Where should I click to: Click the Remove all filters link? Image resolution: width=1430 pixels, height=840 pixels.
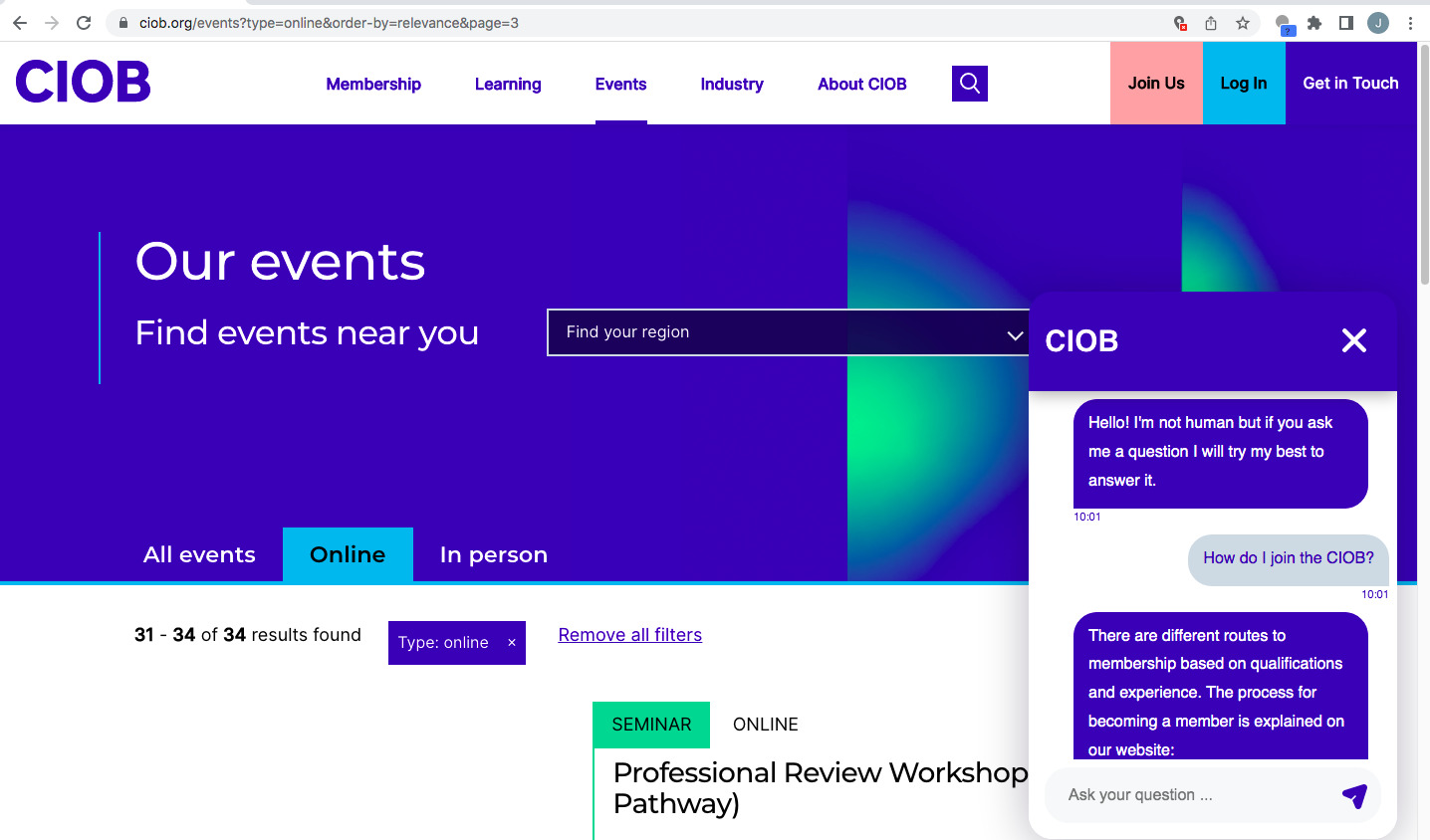pyautogui.click(x=629, y=634)
